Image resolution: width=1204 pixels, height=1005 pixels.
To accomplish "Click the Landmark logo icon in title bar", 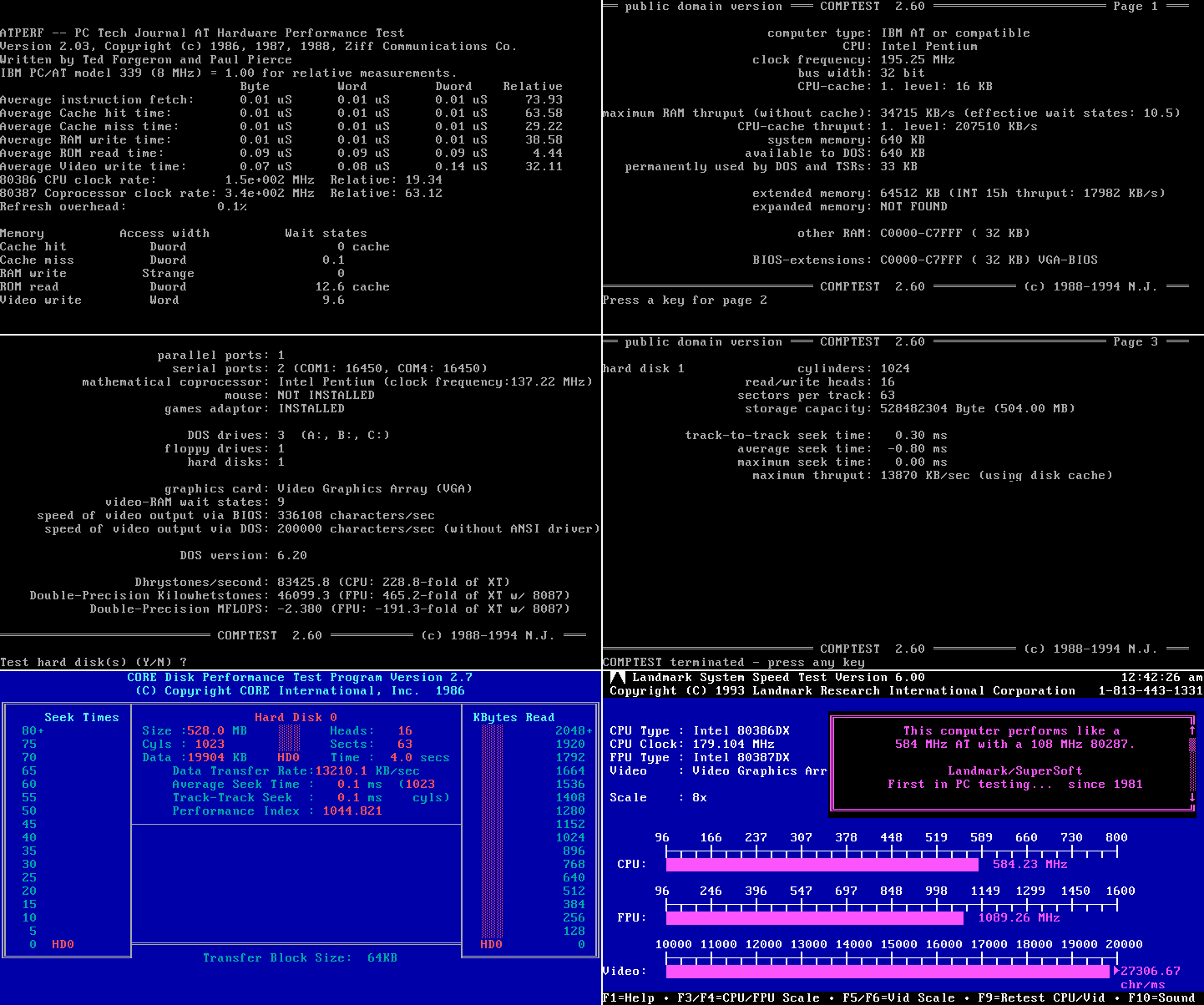I will (x=617, y=678).
